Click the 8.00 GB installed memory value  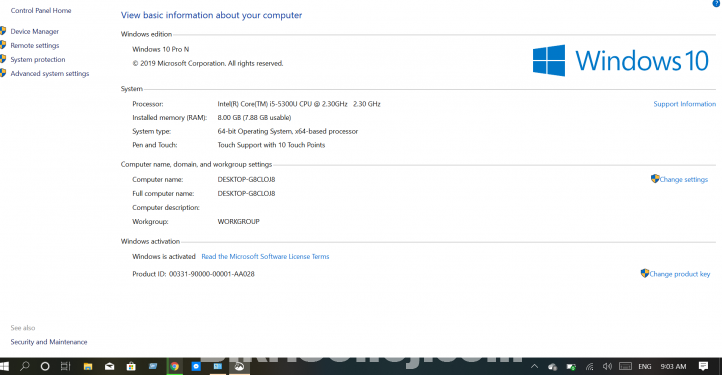pyautogui.click(x=254, y=117)
